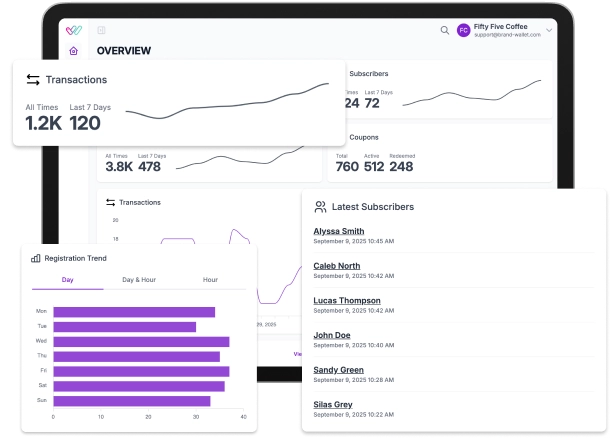616x441 pixels.
Task: Select the Day & Hour tab
Action: click(x=138, y=280)
